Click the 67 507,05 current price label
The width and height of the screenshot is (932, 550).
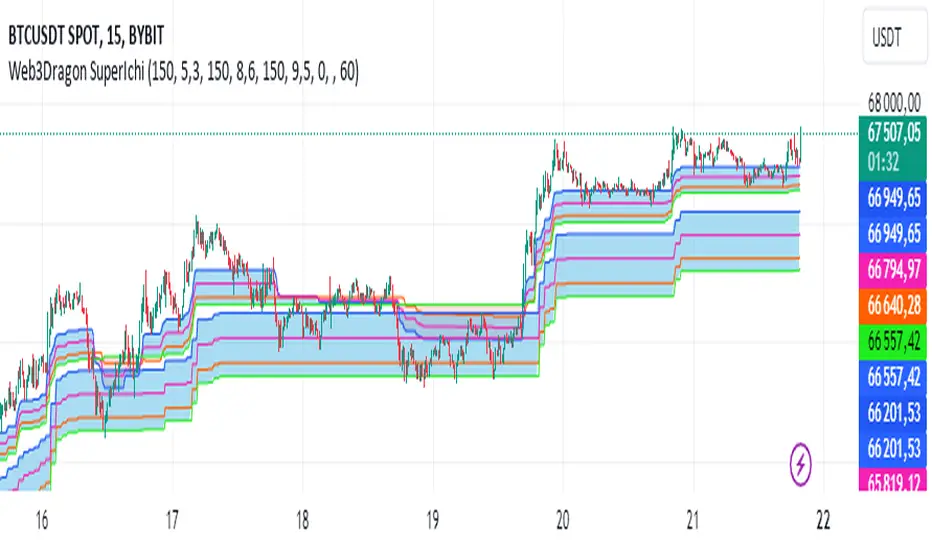pos(893,132)
